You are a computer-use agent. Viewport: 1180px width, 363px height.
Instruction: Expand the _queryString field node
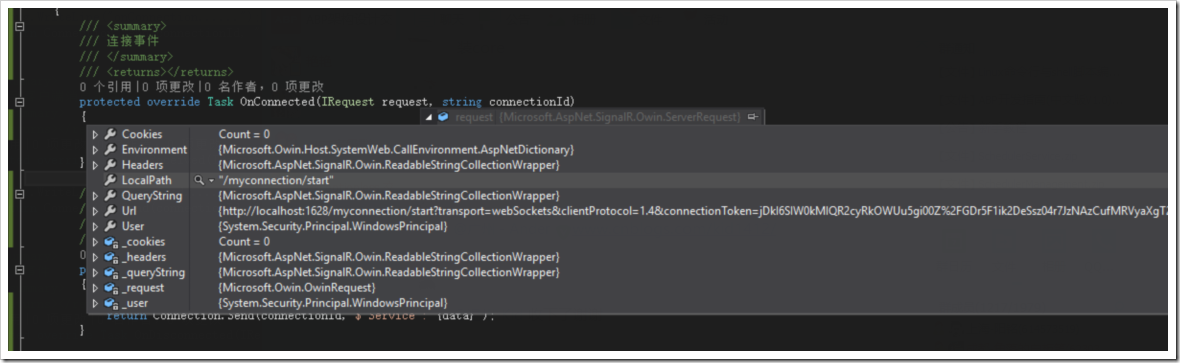[x=95, y=272]
